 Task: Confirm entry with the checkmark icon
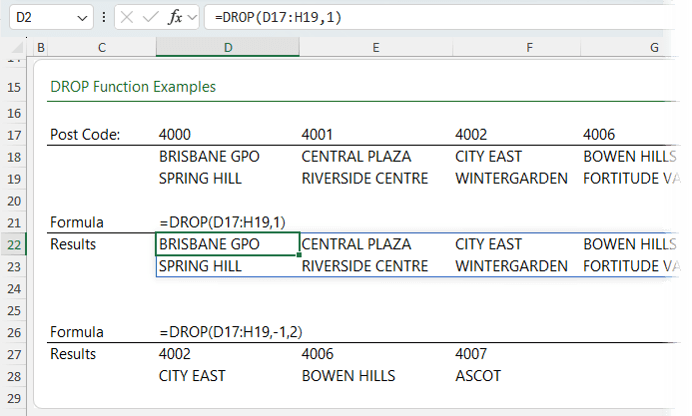(150, 18)
